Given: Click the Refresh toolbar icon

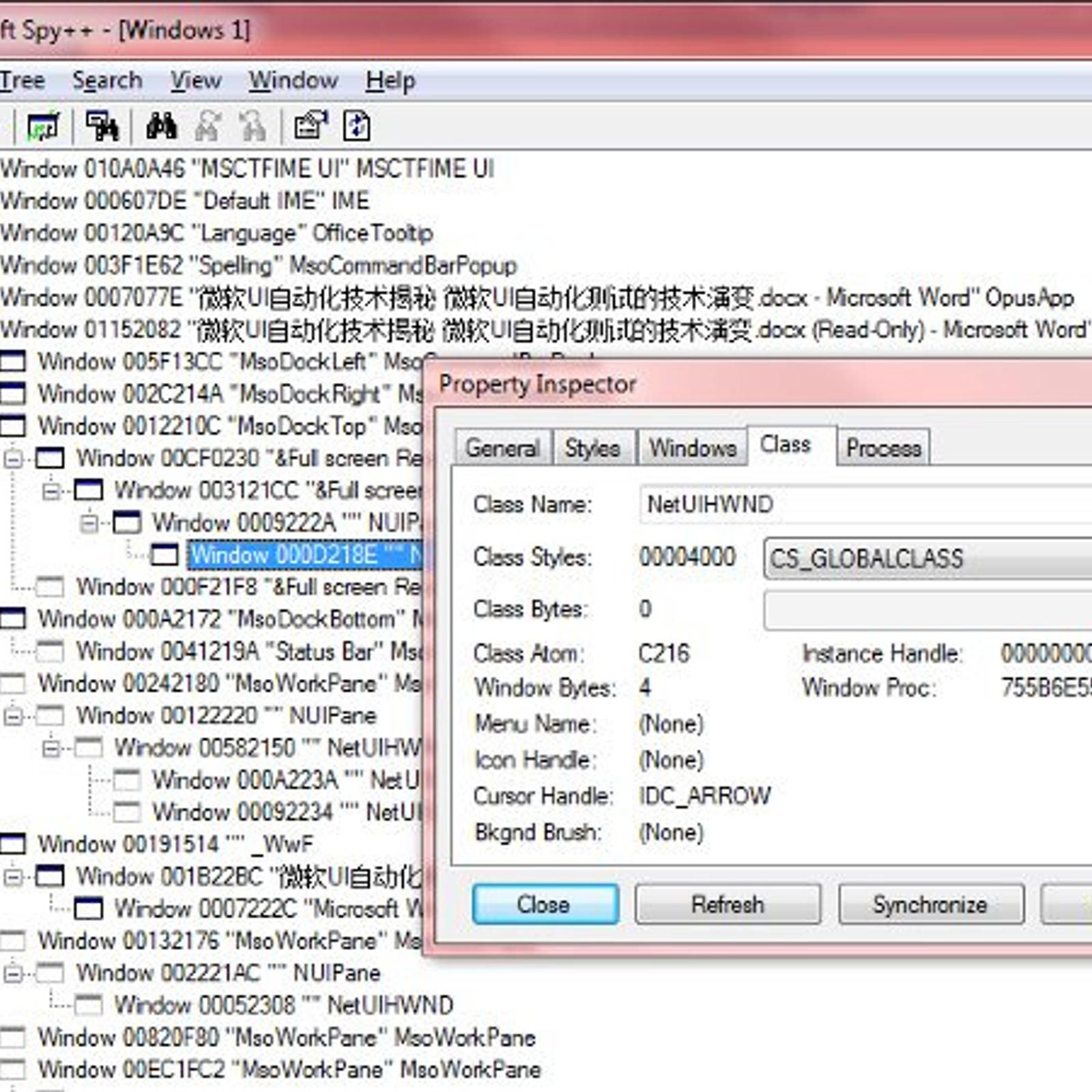Looking at the screenshot, I should pos(357,127).
